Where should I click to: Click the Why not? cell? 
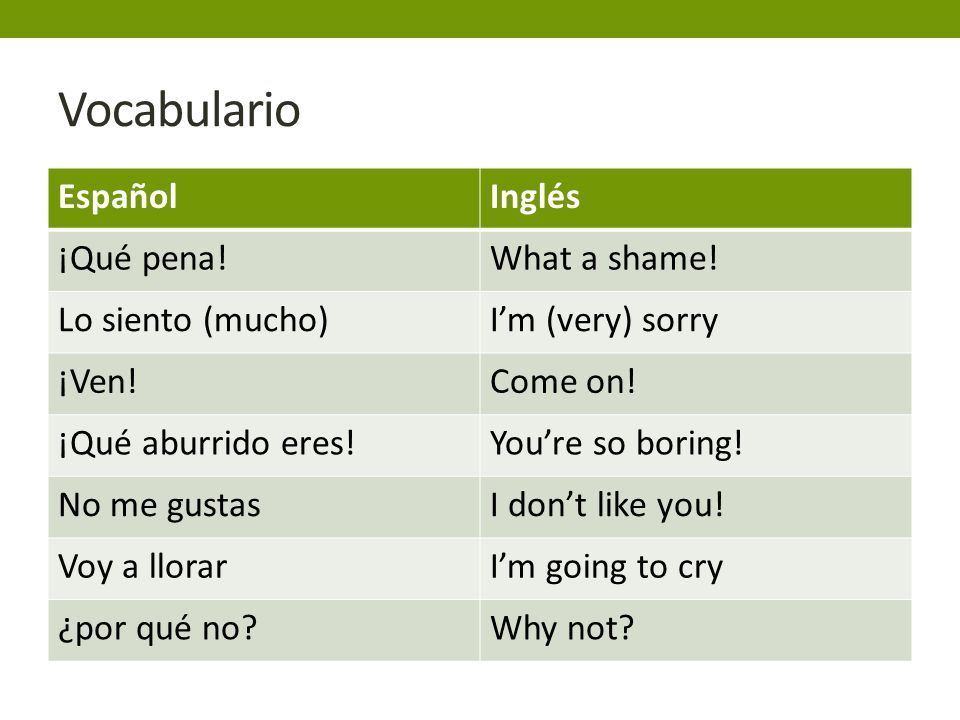(696, 631)
